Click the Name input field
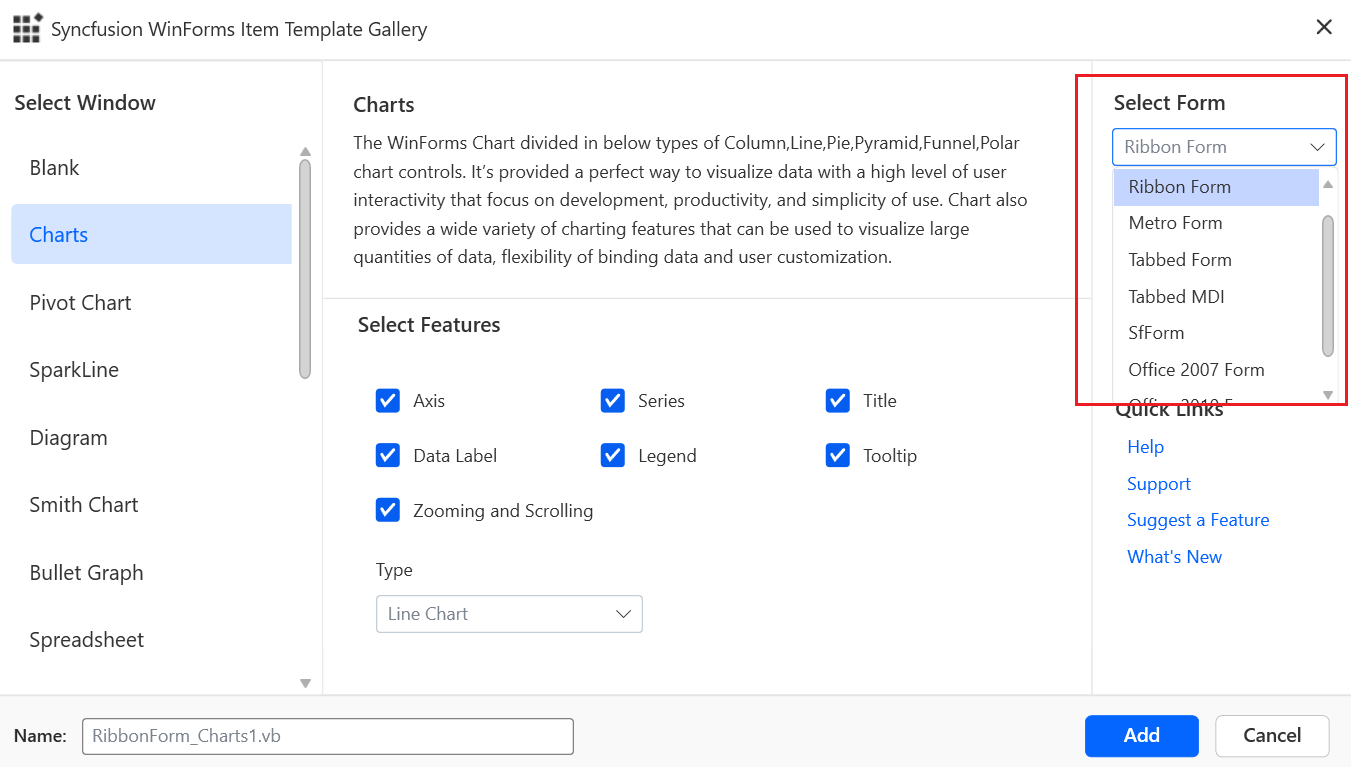The height and width of the screenshot is (767, 1351). [327, 736]
